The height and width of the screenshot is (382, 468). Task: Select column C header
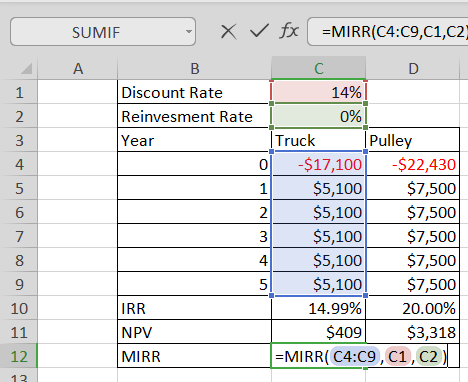coord(319,69)
